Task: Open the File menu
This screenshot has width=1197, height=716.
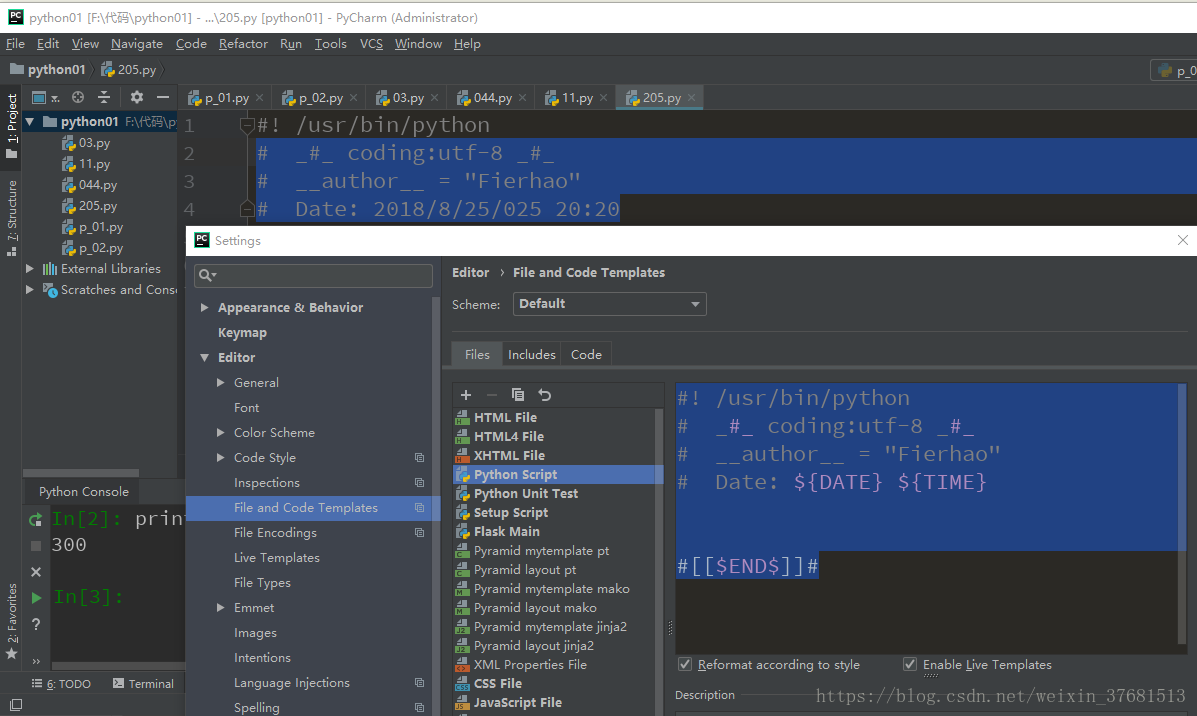Action: (15, 44)
